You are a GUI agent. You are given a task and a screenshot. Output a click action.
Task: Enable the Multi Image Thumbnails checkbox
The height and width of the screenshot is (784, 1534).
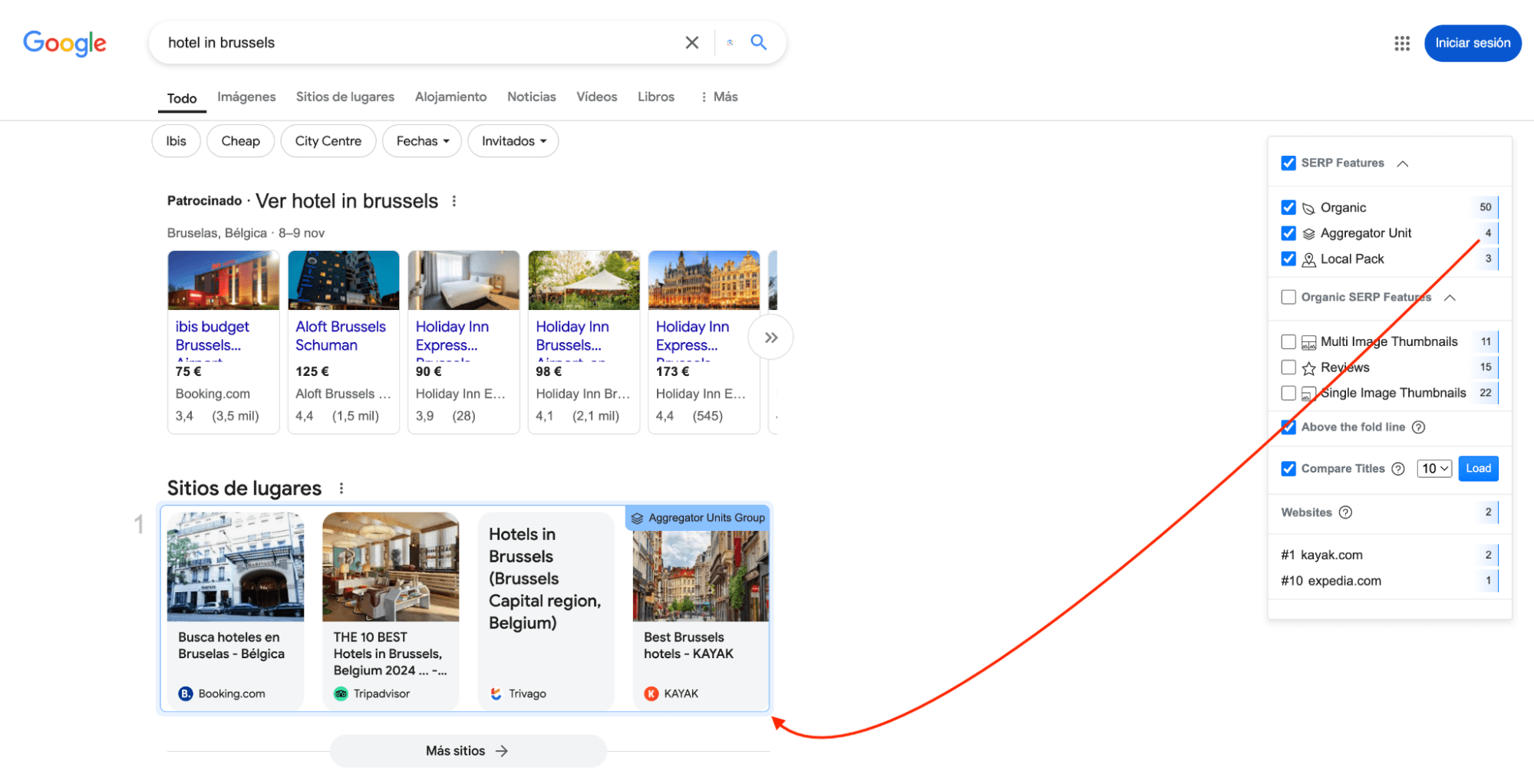[x=1288, y=341]
